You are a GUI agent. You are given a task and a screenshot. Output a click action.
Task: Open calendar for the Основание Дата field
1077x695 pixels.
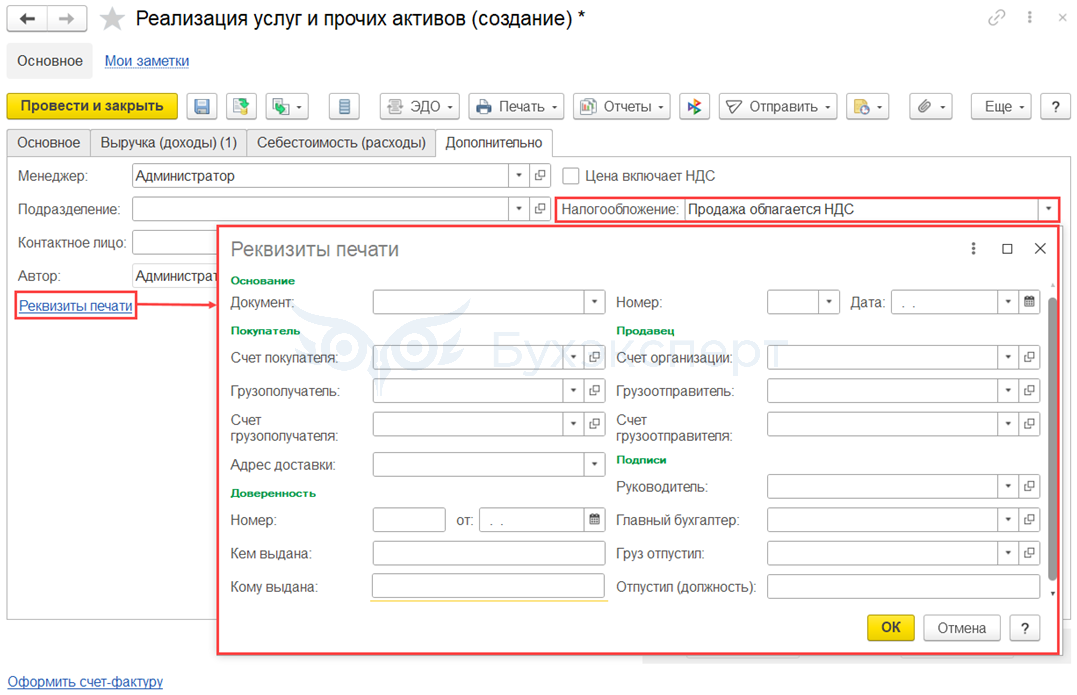[1029, 301]
